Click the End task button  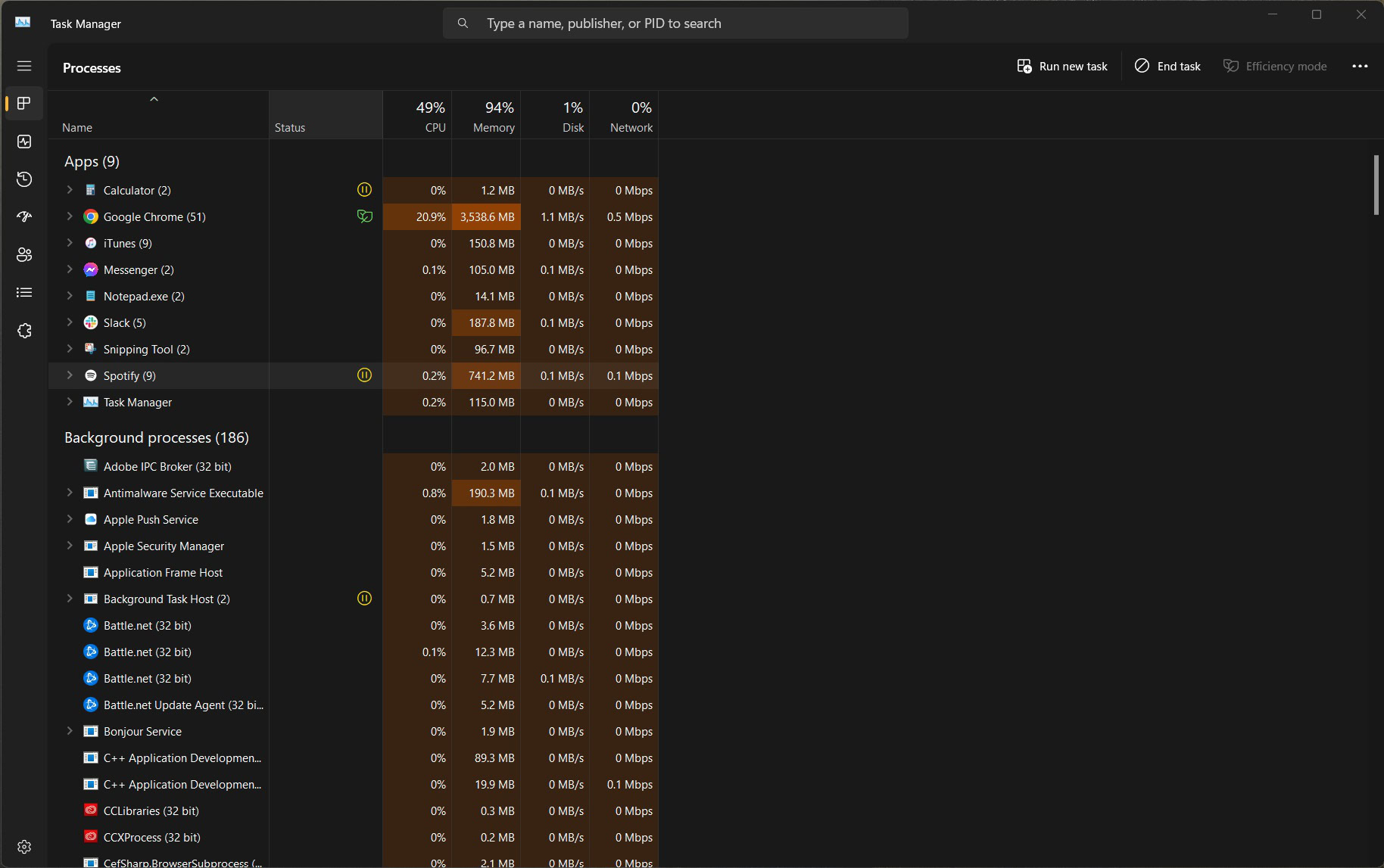pos(1167,67)
